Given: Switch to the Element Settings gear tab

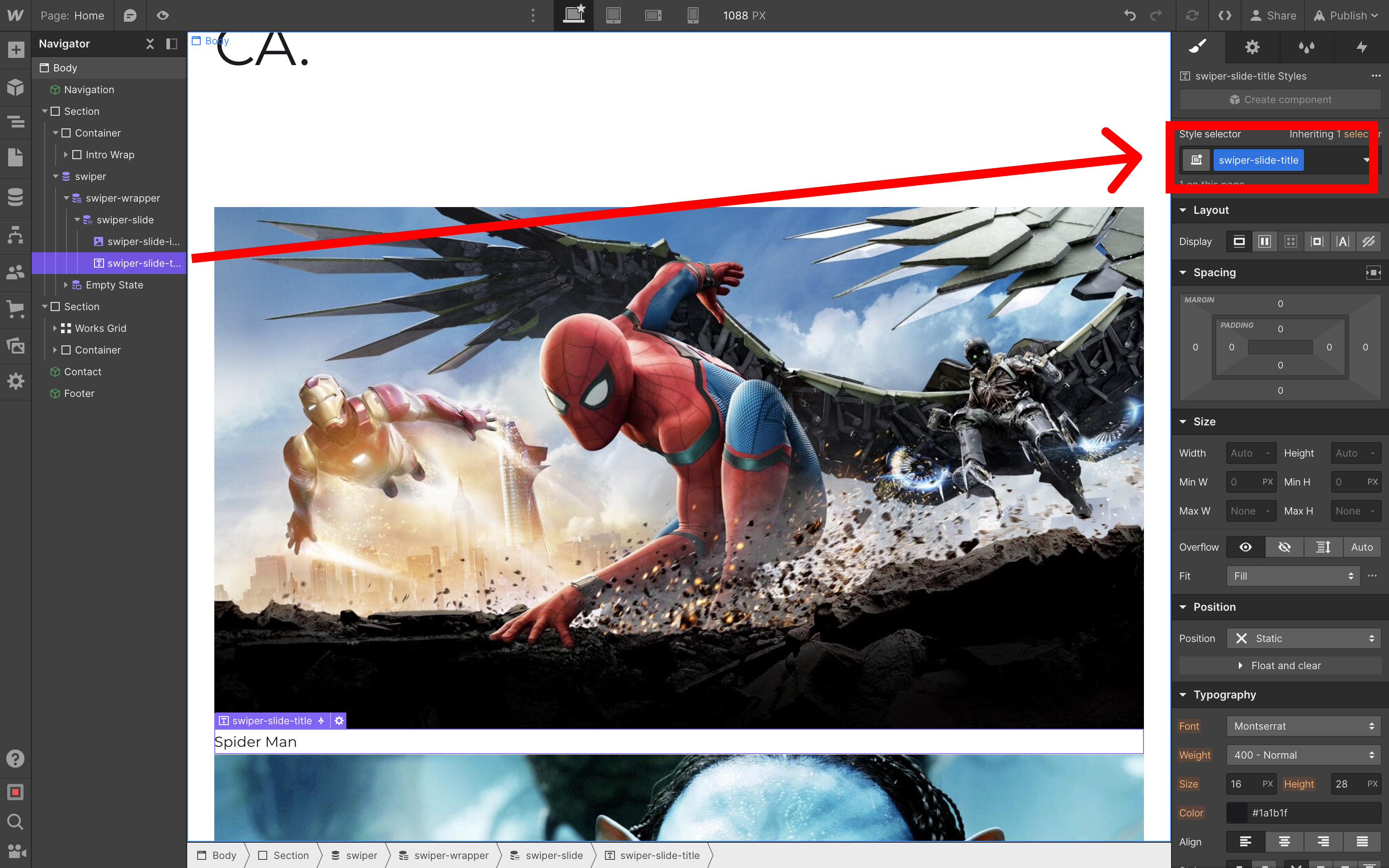Looking at the screenshot, I should pyautogui.click(x=1252, y=47).
